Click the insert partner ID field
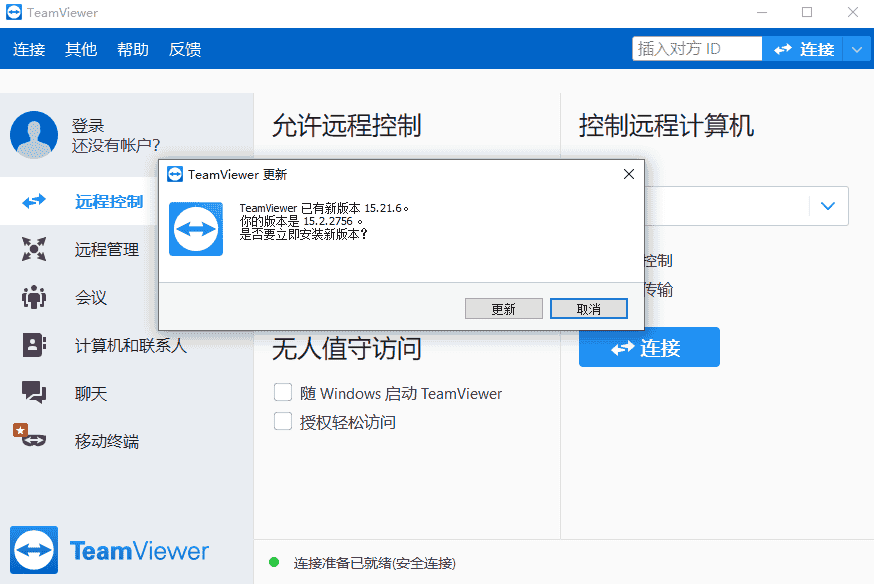The width and height of the screenshot is (874, 584). (696, 48)
